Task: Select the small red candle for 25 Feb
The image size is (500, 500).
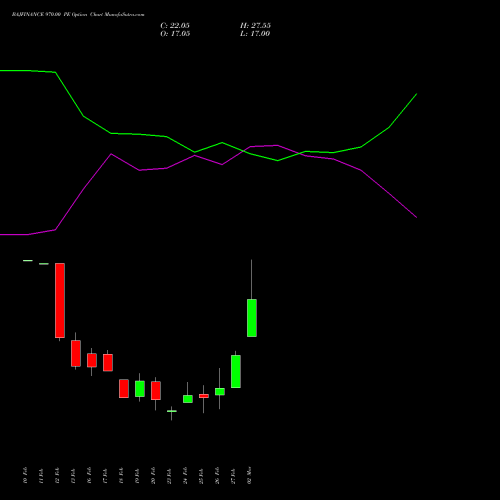Action: (x=204, y=396)
